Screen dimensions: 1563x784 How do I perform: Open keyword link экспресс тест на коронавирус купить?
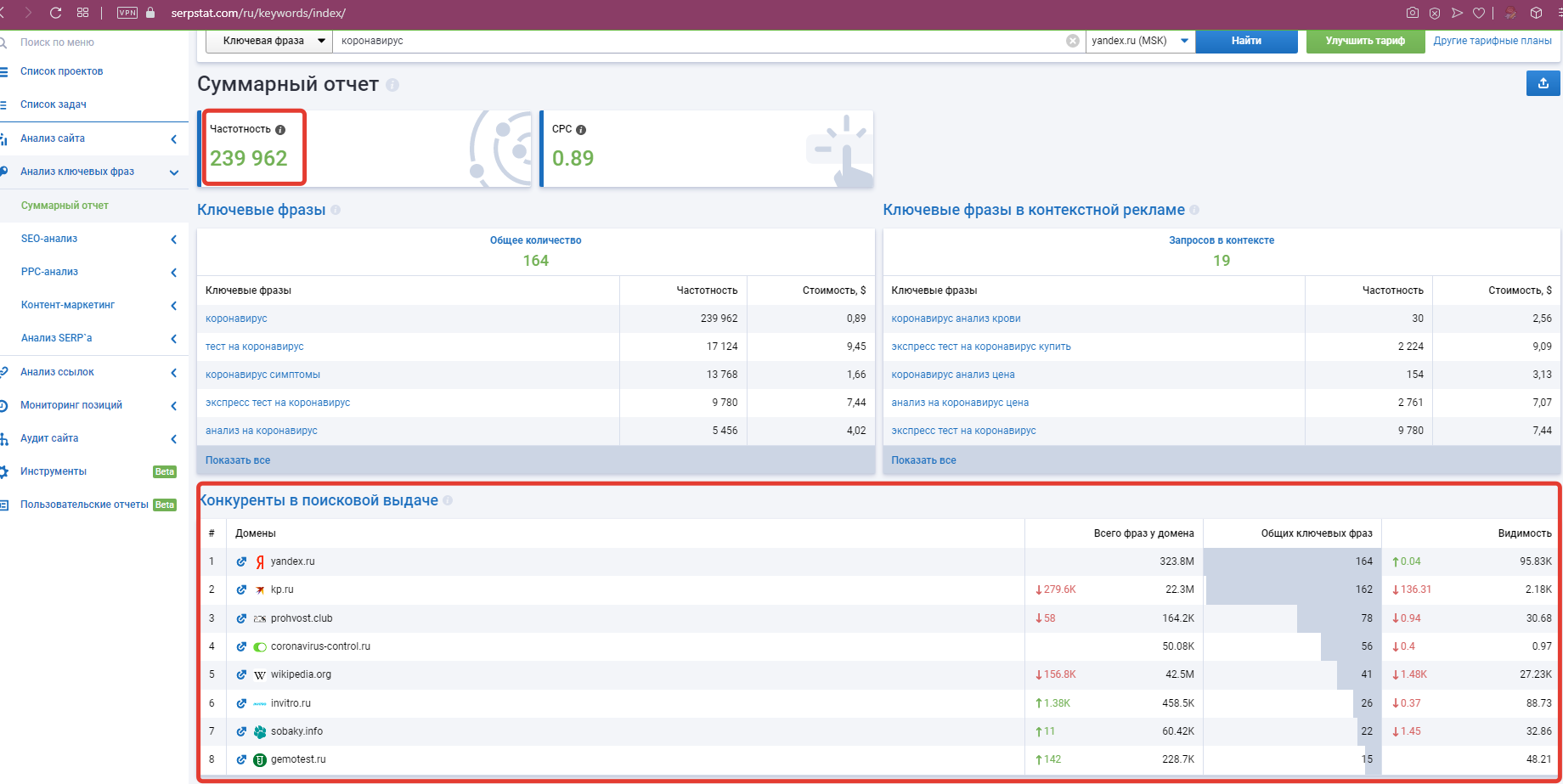981,347
